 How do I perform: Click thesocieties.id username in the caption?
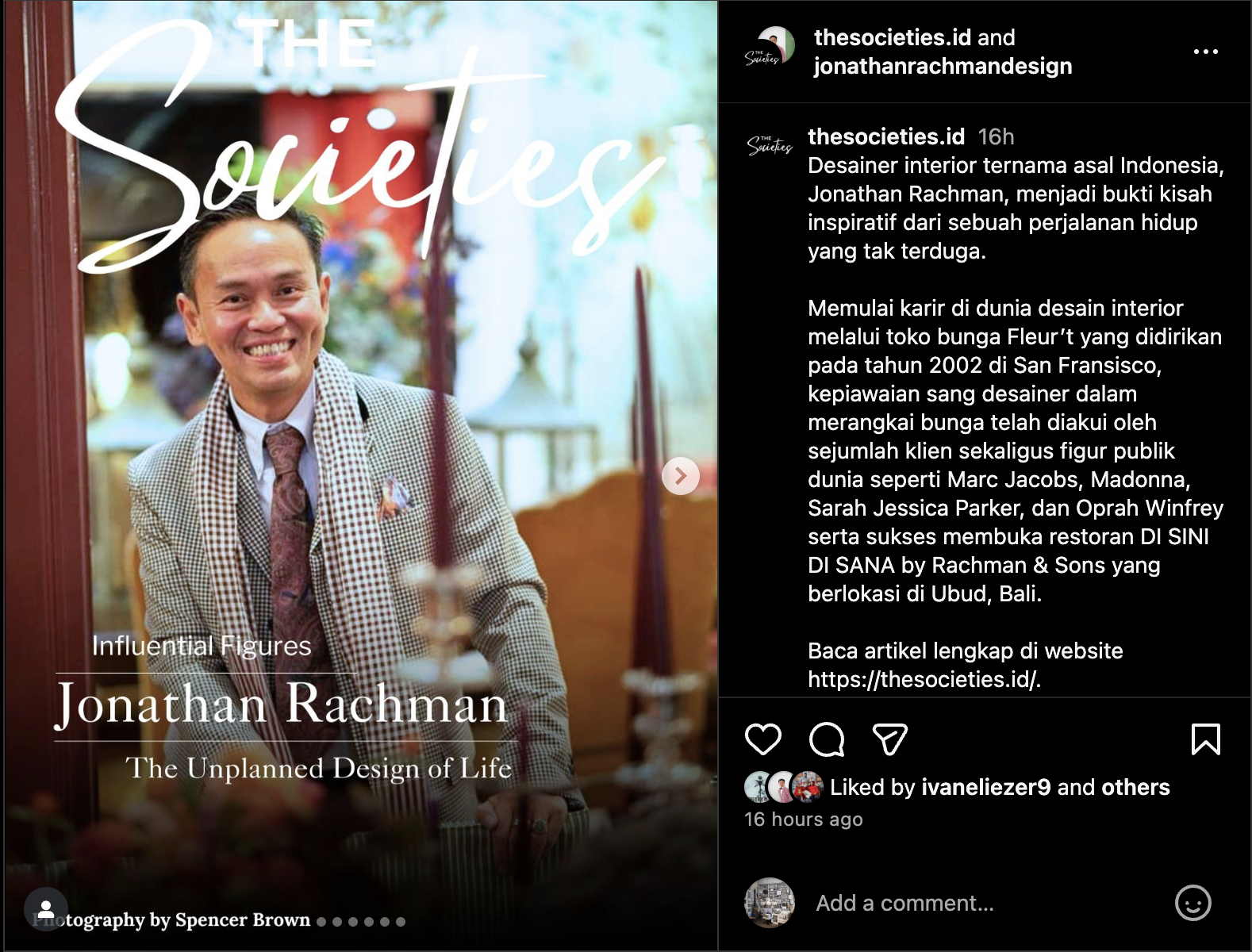point(886,136)
